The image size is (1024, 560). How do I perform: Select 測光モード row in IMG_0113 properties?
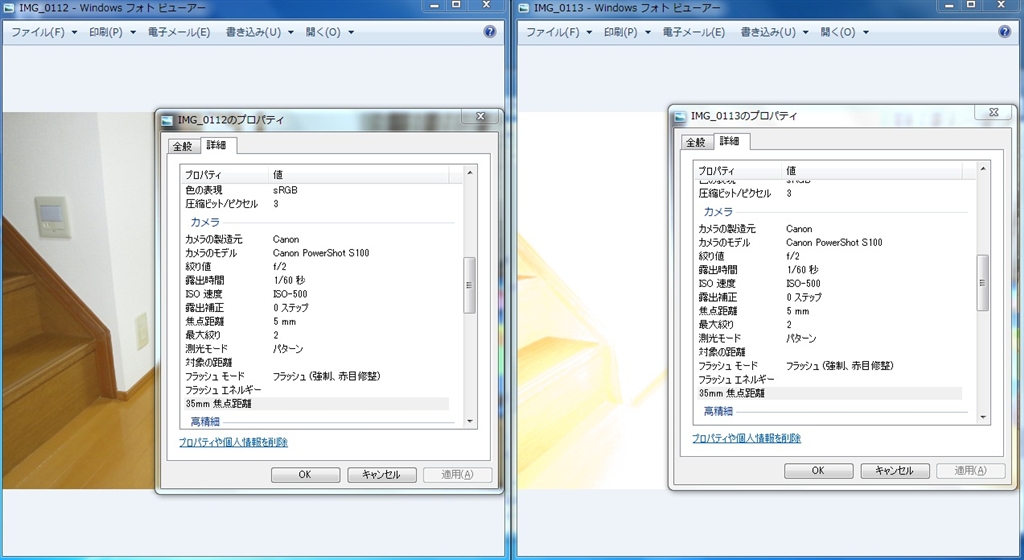(x=829, y=338)
